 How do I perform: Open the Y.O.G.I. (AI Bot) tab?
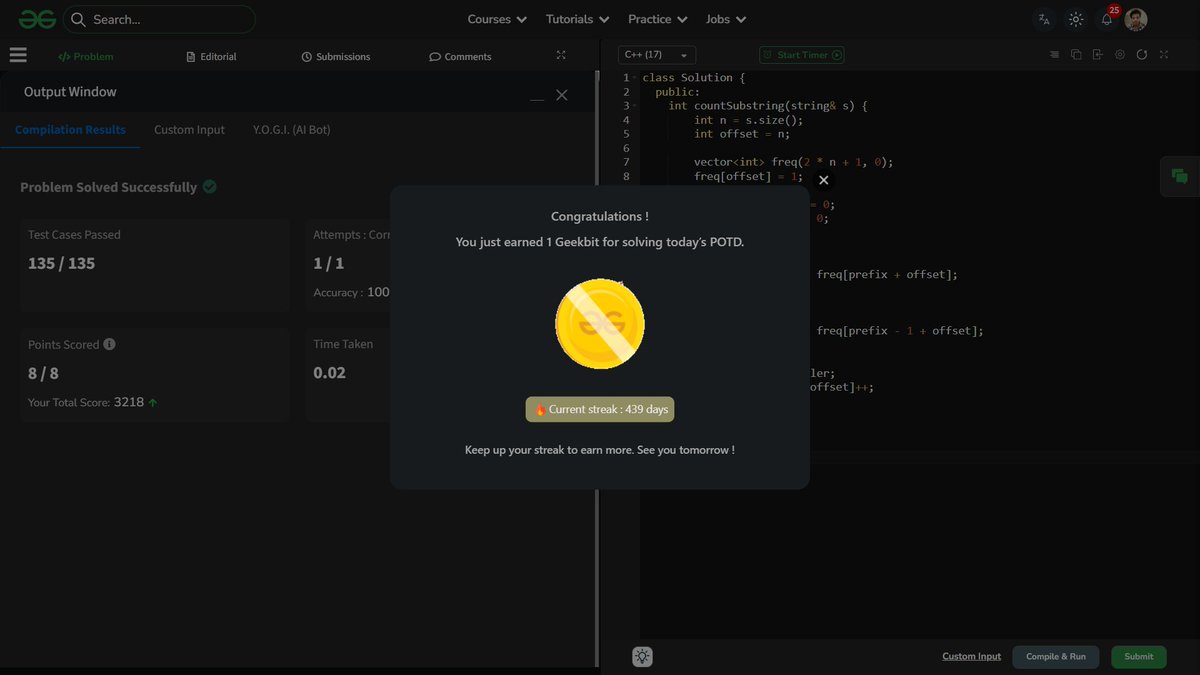[292, 130]
